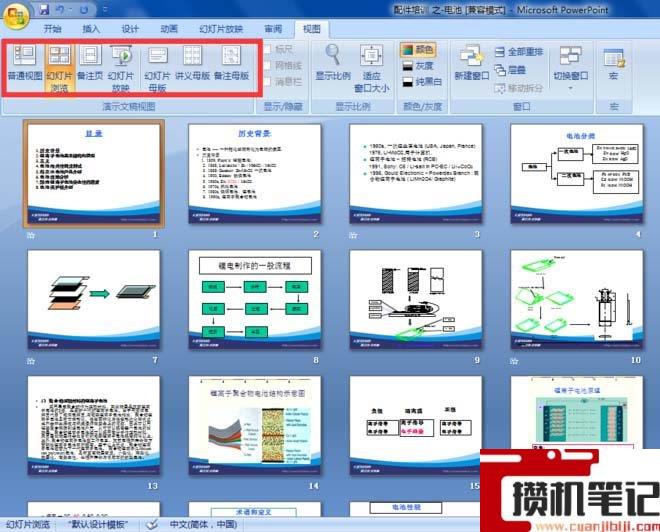Open the 插入 Insert tab

pyautogui.click(x=91, y=29)
